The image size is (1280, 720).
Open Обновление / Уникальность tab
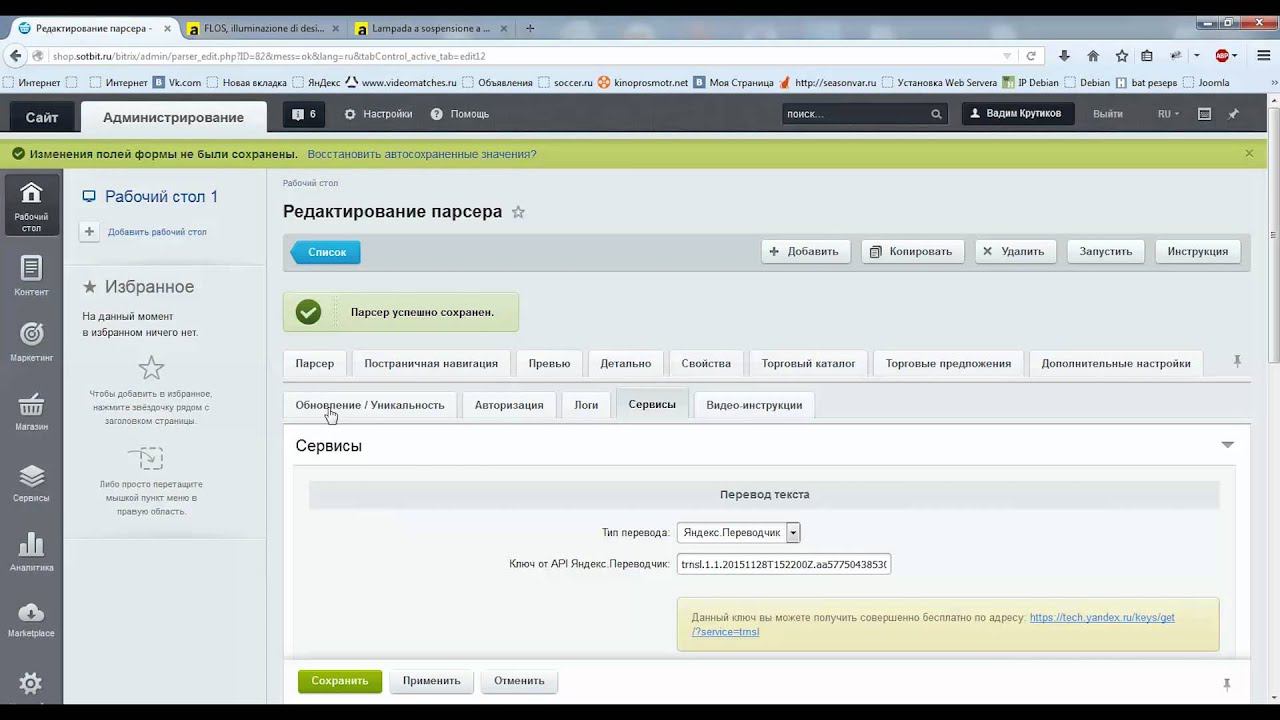(x=370, y=405)
